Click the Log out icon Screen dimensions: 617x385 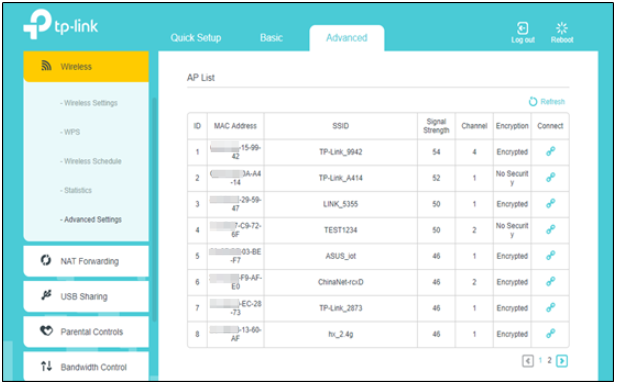[522, 28]
